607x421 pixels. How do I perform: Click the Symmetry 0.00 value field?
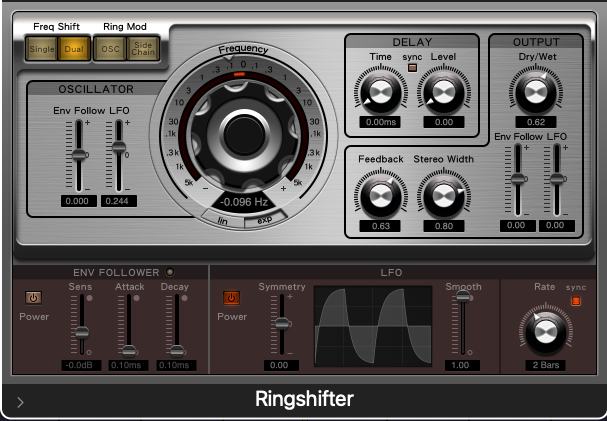[x=281, y=365]
